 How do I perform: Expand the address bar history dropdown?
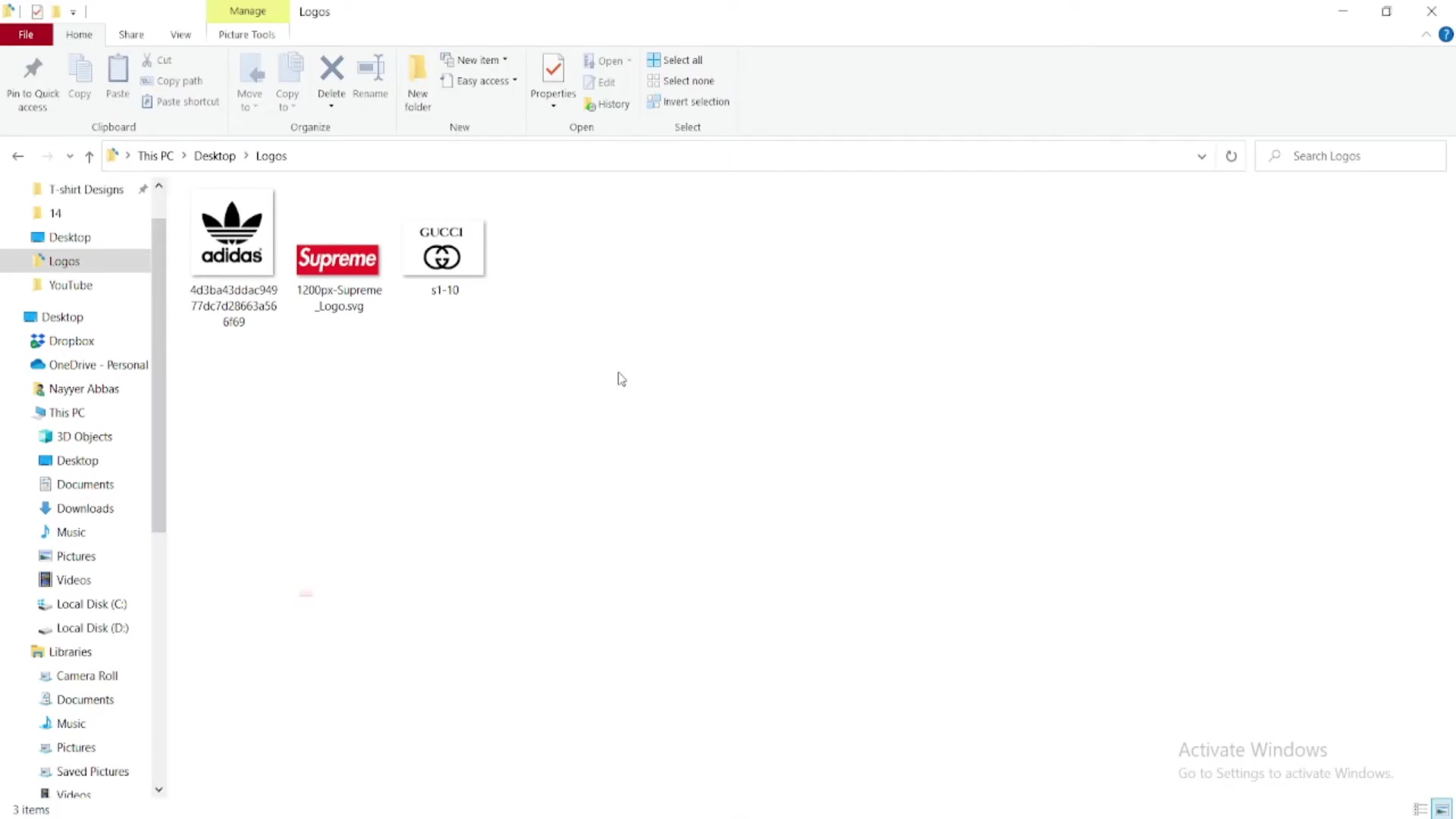[1201, 156]
